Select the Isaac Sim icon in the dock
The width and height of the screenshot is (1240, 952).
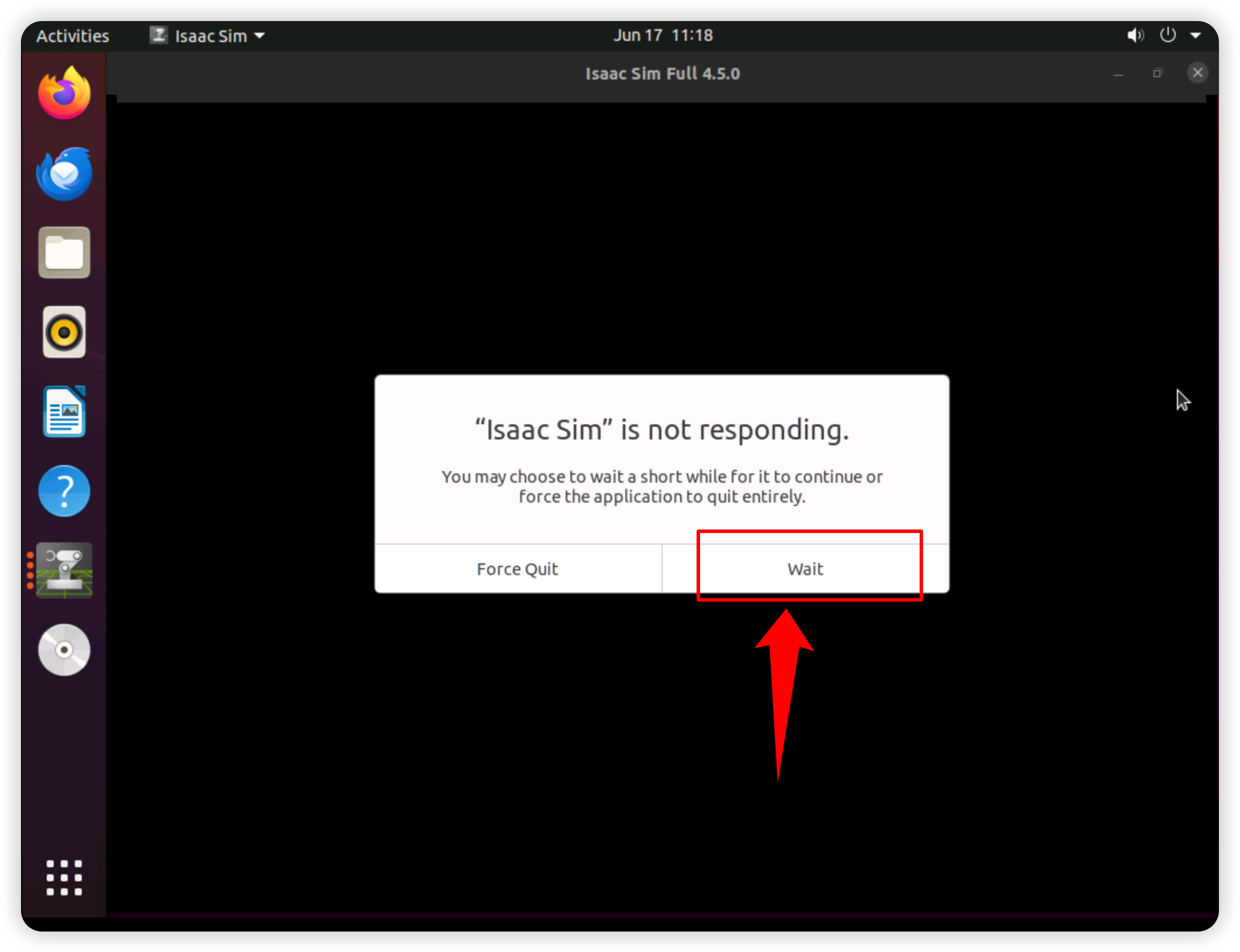coord(64,570)
